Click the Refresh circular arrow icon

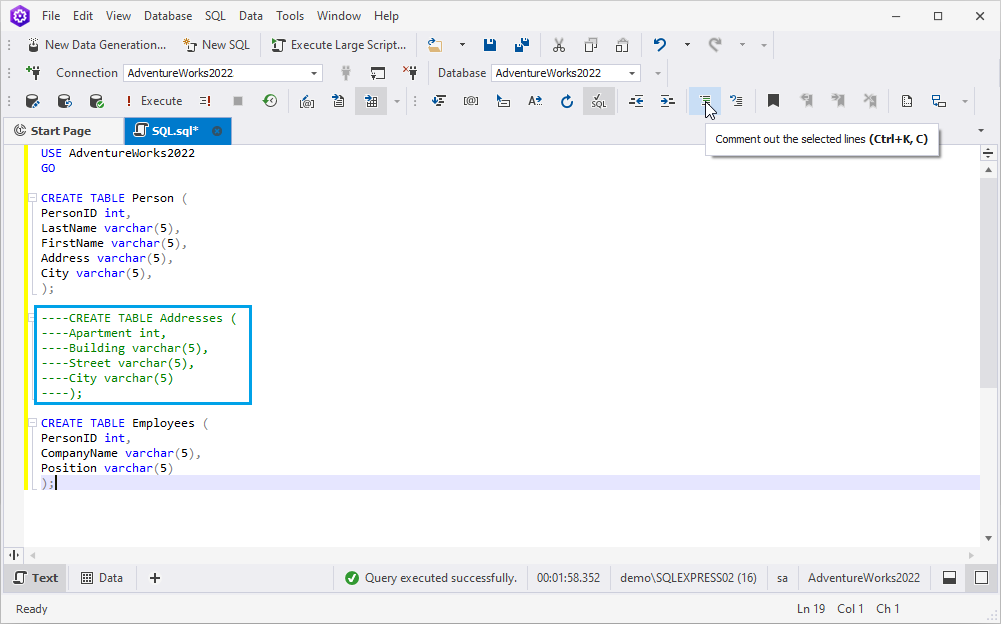coord(567,101)
